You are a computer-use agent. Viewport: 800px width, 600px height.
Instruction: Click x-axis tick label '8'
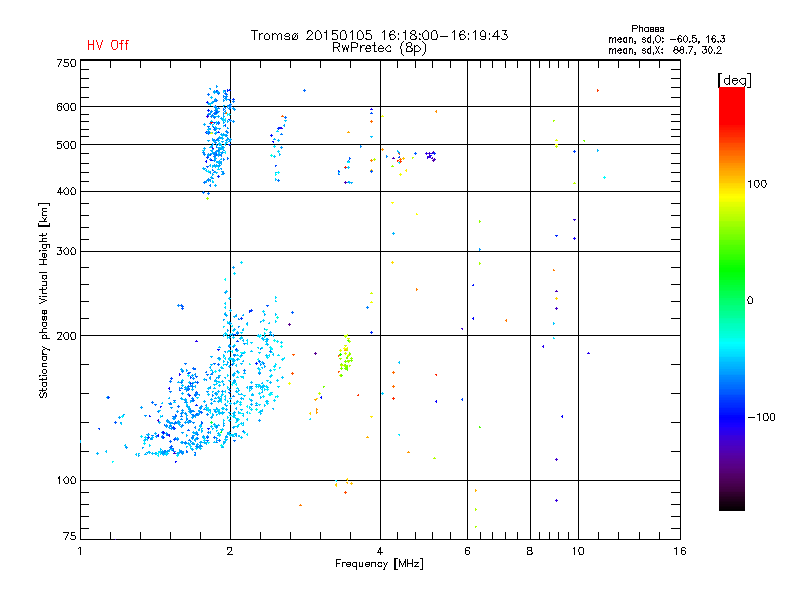[530, 551]
